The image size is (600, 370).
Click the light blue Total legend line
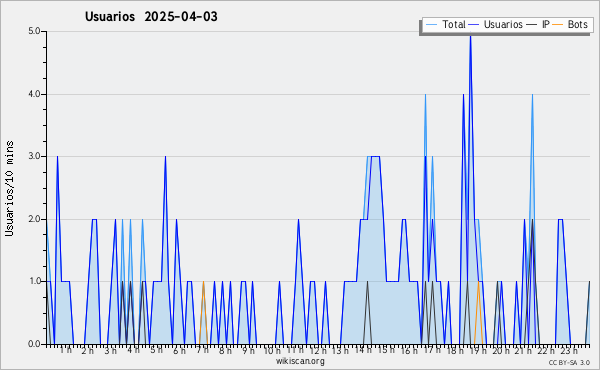pyautogui.click(x=431, y=24)
